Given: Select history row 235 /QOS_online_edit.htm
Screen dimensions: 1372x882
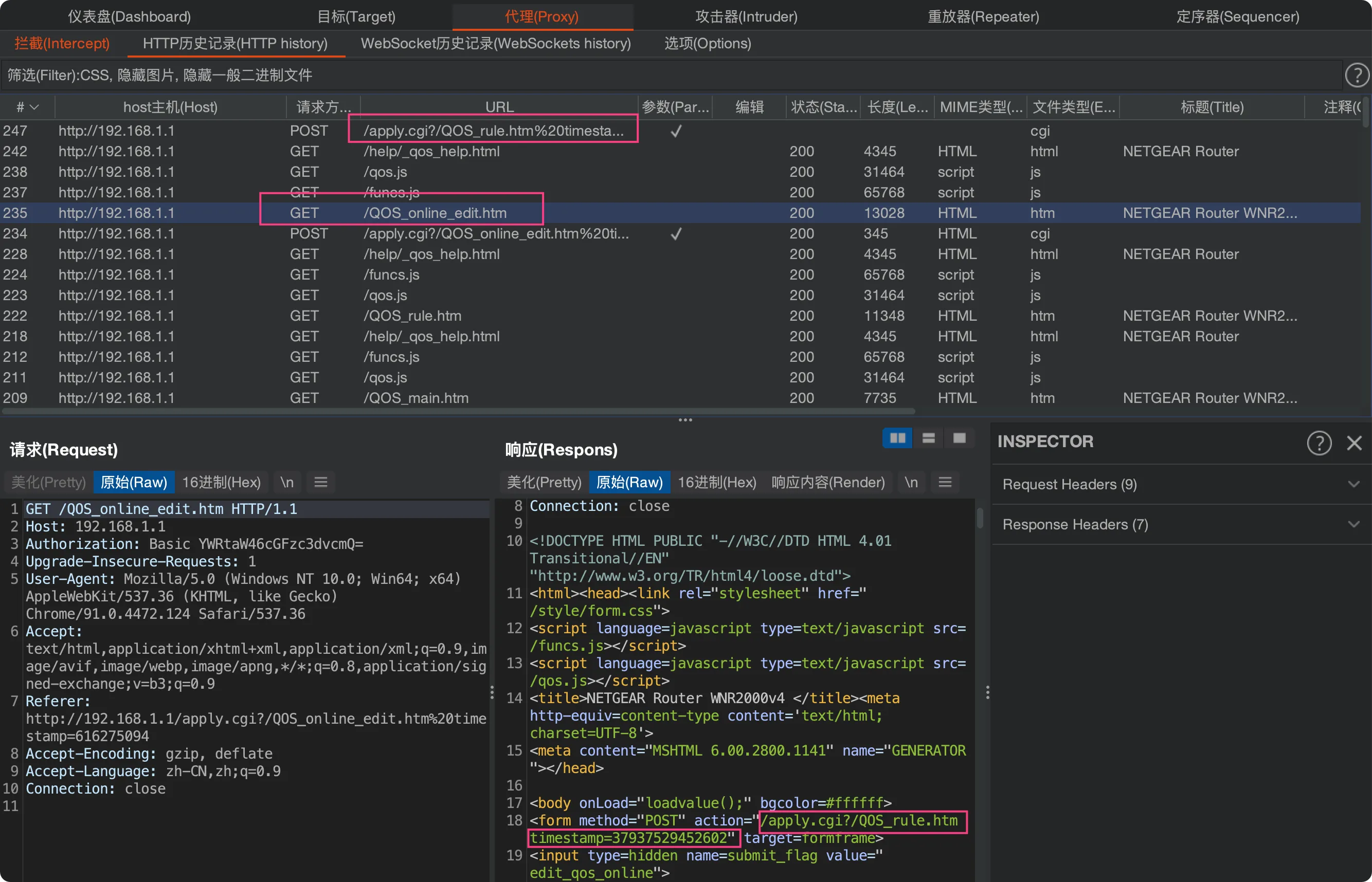Looking at the screenshot, I should [x=680, y=213].
